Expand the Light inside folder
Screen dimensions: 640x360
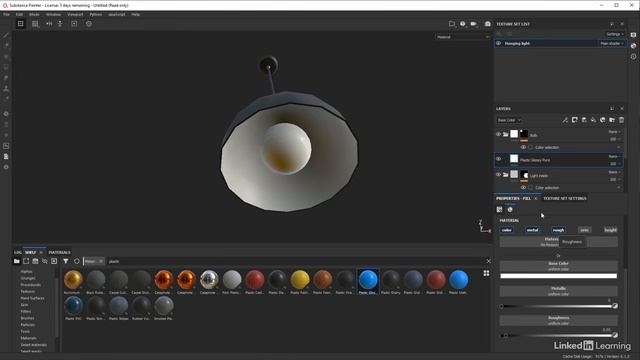[x=506, y=174]
